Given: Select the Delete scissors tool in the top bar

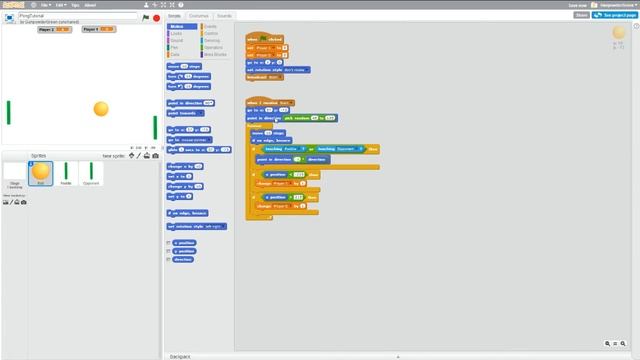Looking at the screenshot, I should point(155,5).
